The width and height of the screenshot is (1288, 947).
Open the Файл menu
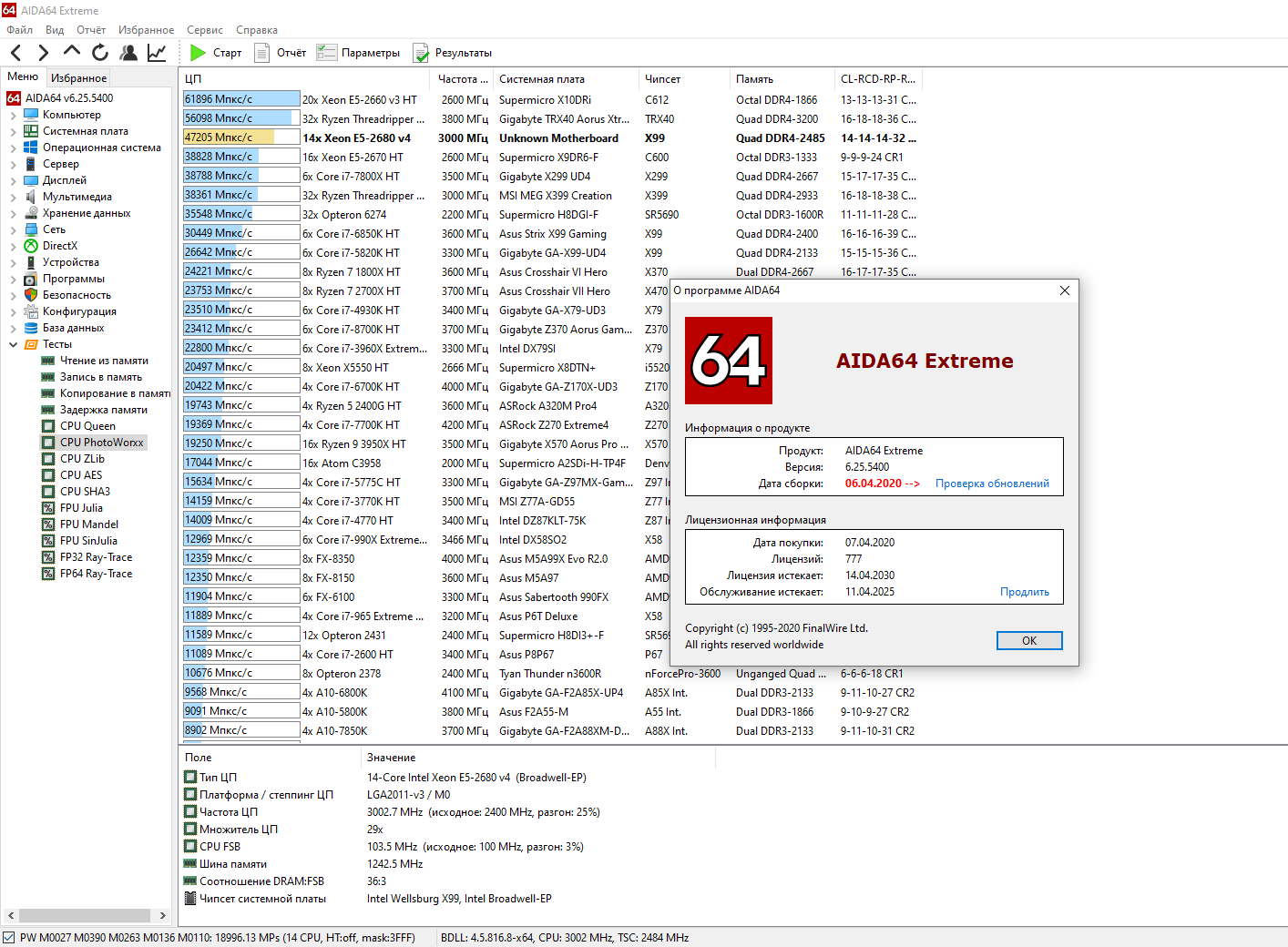(x=19, y=30)
